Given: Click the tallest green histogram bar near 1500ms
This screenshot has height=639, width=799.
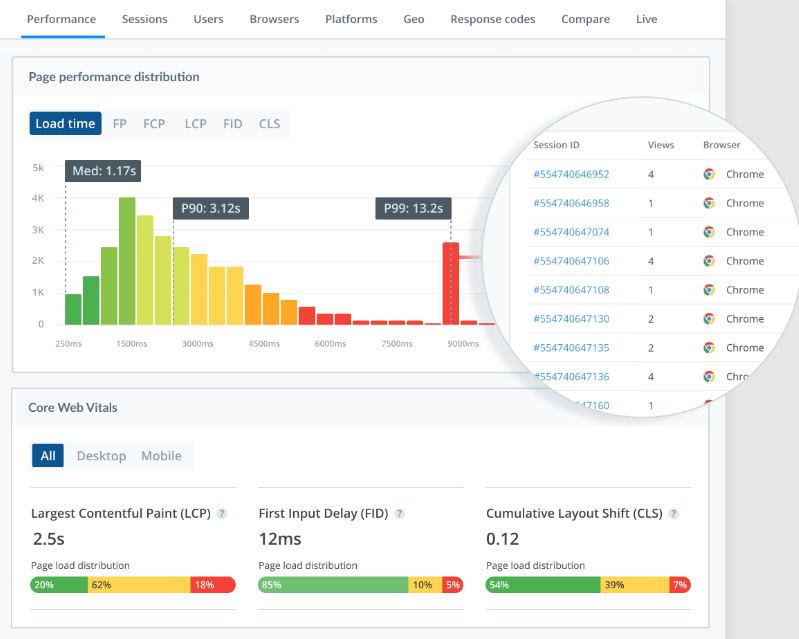Looking at the screenshot, I should click(x=127, y=260).
